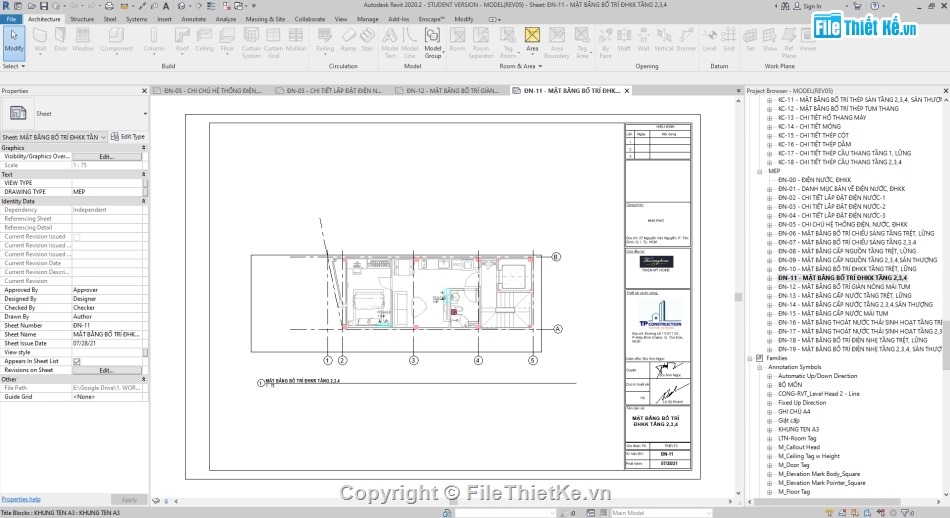Toggle Current Revision Issued checkbox
950x518 pixels.
pyautogui.click(x=77, y=237)
